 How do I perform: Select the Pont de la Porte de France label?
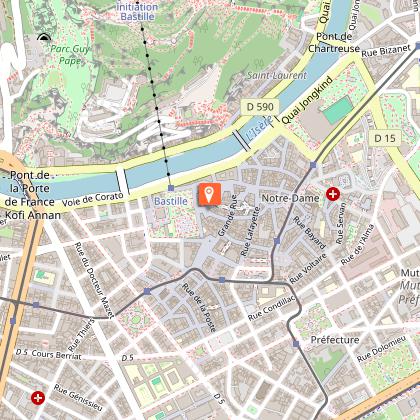pyautogui.click(x=31, y=195)
